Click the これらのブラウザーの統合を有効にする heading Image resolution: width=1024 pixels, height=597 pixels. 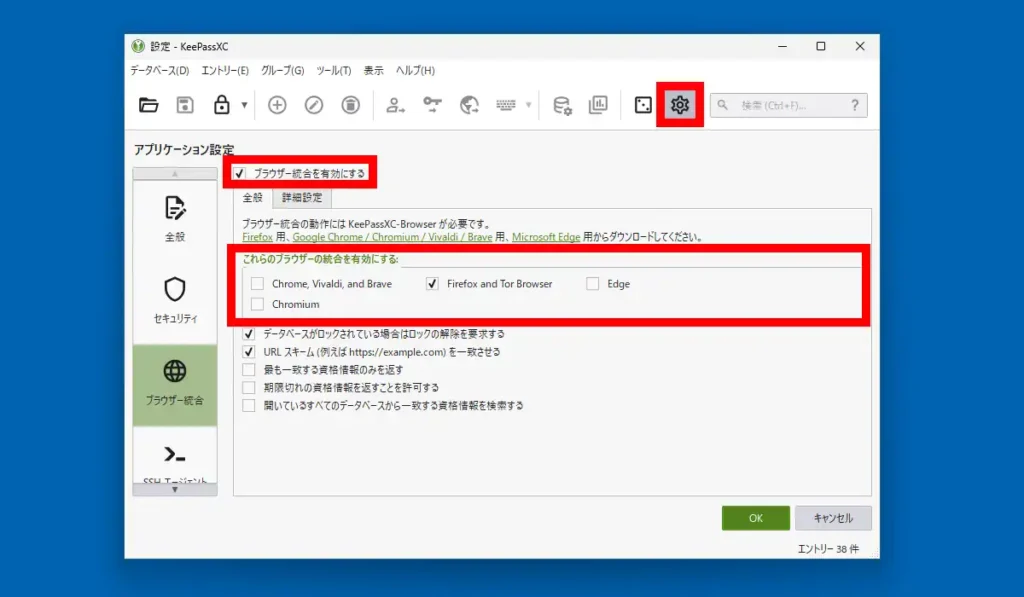[320, 259]
